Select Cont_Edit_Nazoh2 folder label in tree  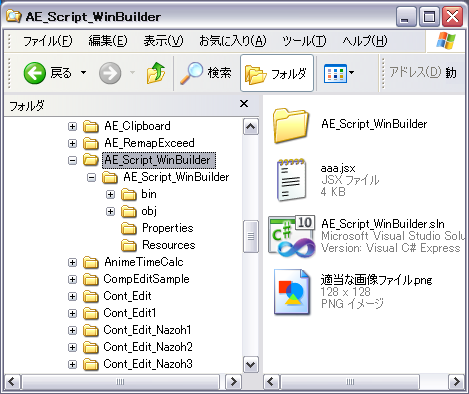(x=148, y=347)
